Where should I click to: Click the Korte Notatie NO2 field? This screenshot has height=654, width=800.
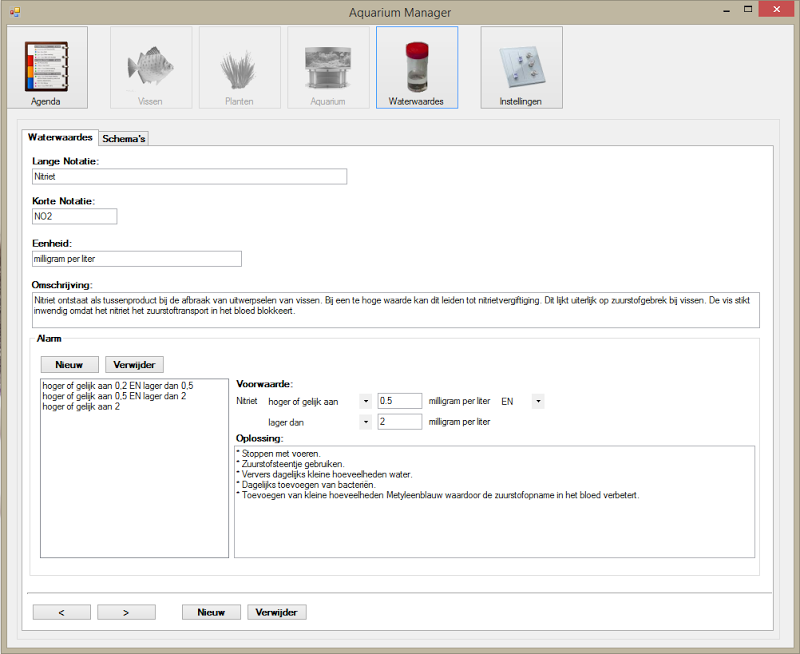pyautogui.click(x=74, y=216)
